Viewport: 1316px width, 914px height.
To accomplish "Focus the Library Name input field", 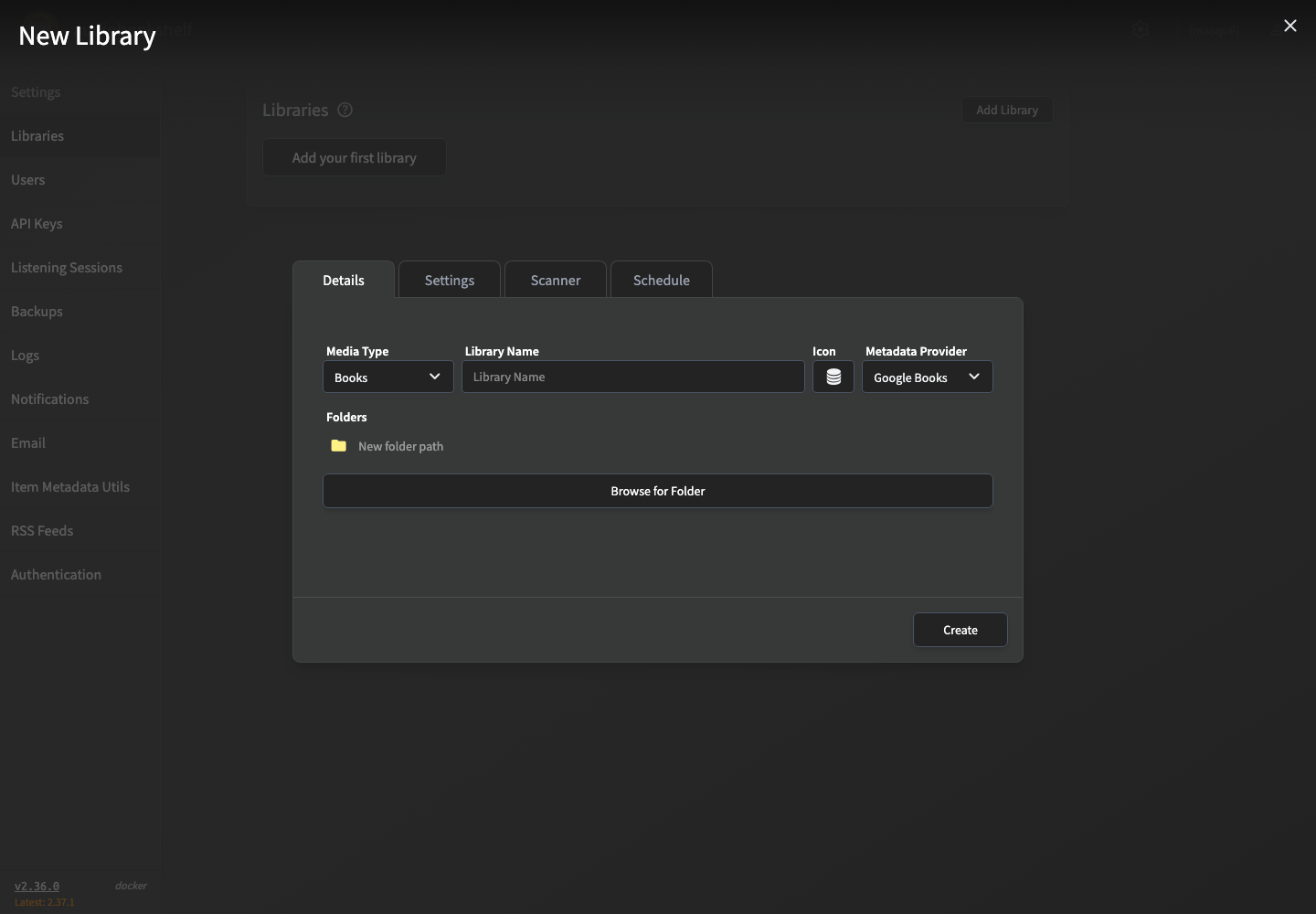I will pos(633,377).
